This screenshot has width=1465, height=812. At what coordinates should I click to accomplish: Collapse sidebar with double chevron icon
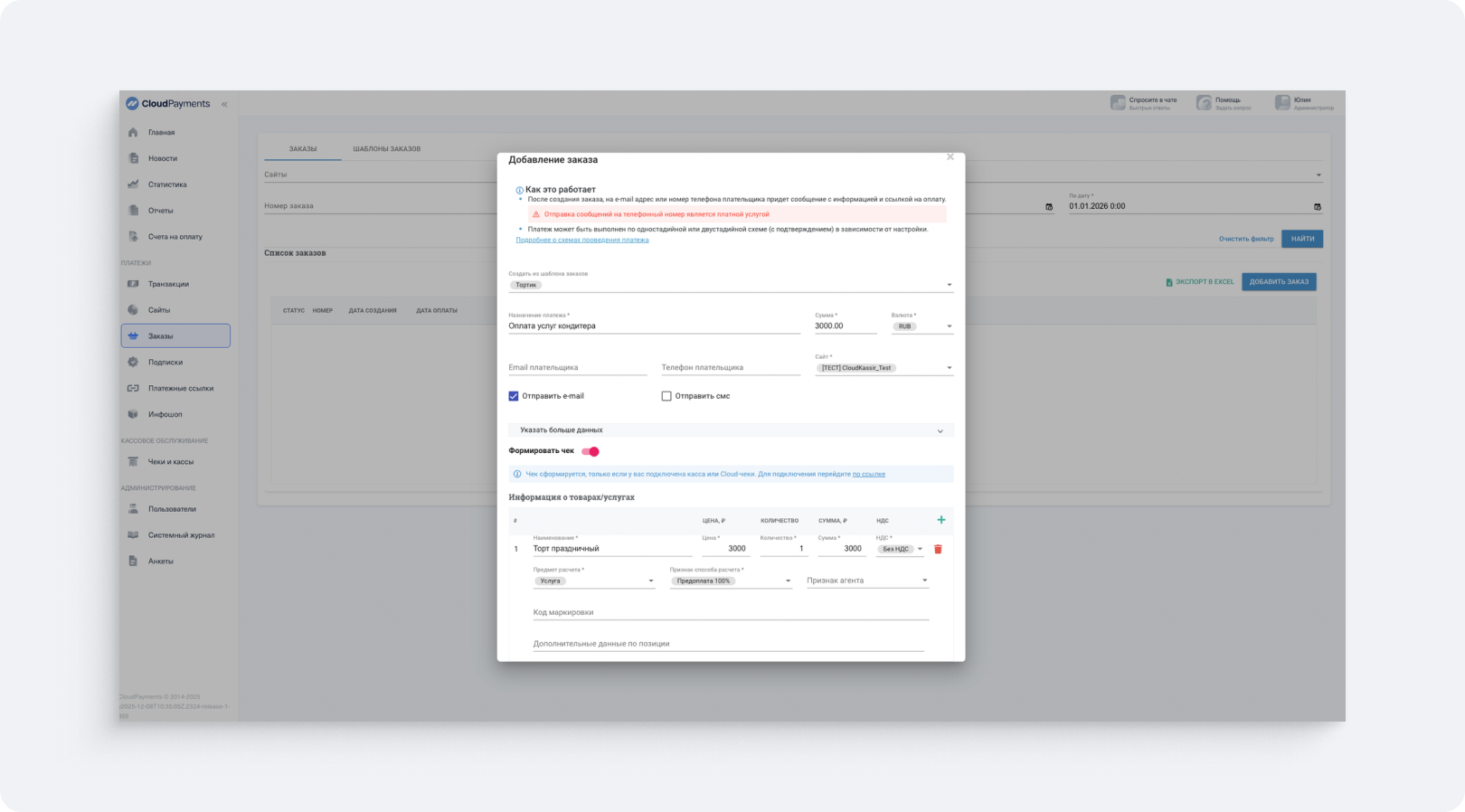(224, 104)
